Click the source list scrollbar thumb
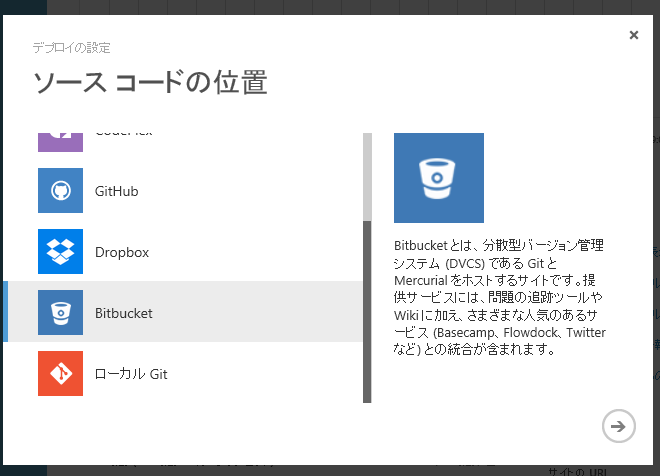The width and height of the screenshot is (660, 476). pos(367,310)
